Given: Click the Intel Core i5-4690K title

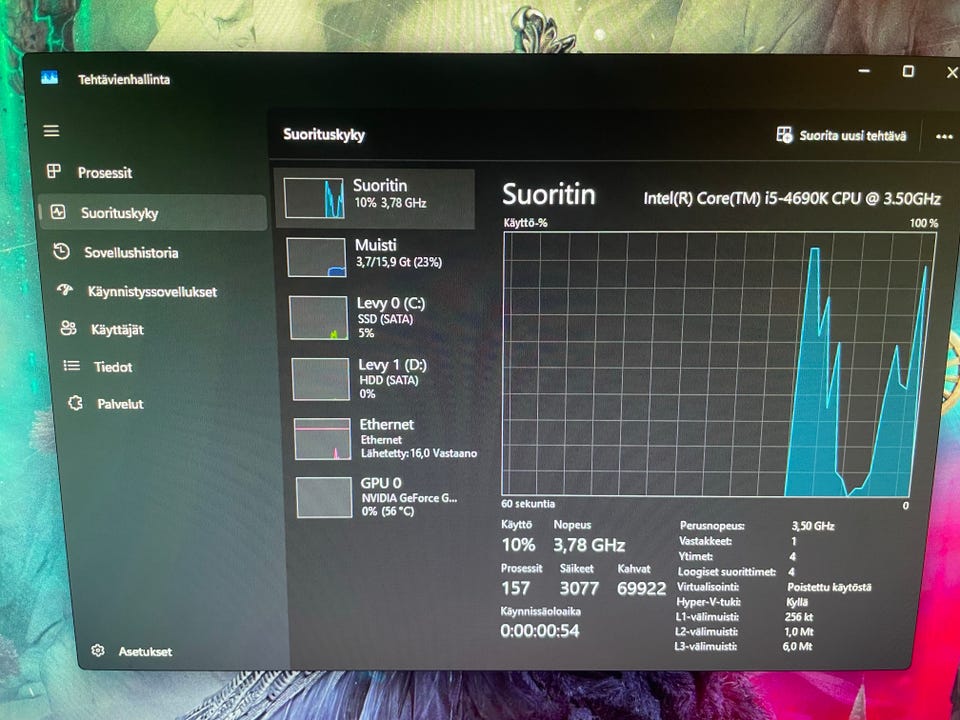Looking at the screenshot, I should click(792, 198).
